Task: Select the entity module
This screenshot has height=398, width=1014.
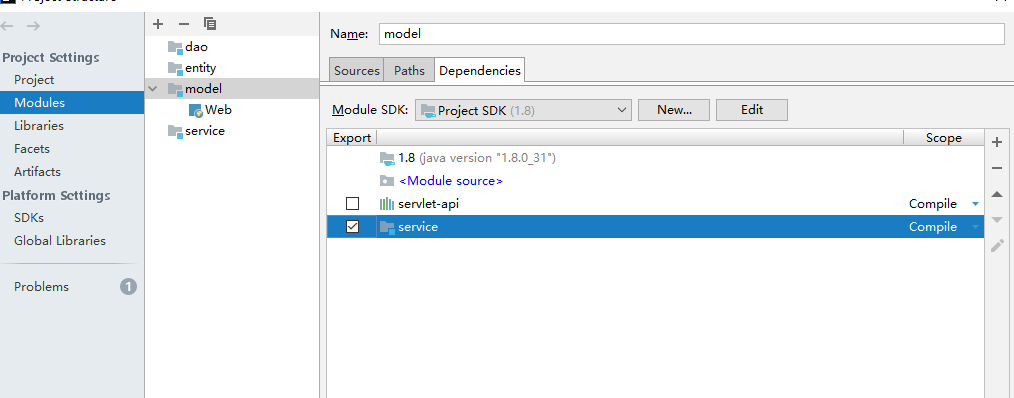Action: click(x=200, y=68)
